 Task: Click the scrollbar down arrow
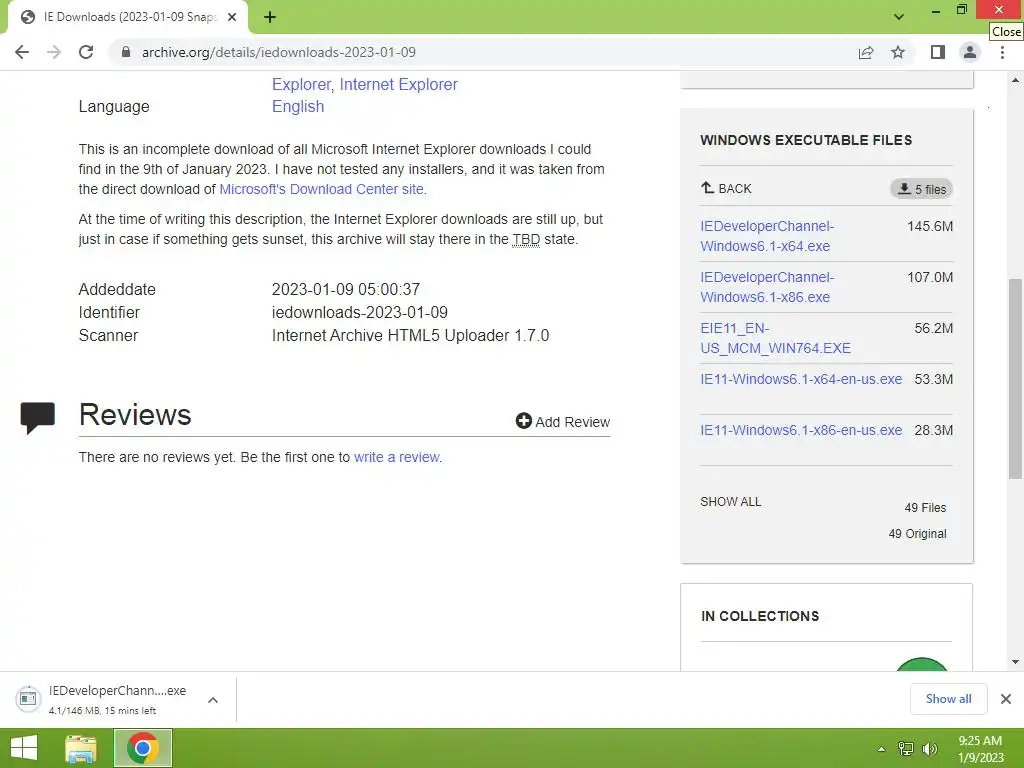tap(1015, 662)
